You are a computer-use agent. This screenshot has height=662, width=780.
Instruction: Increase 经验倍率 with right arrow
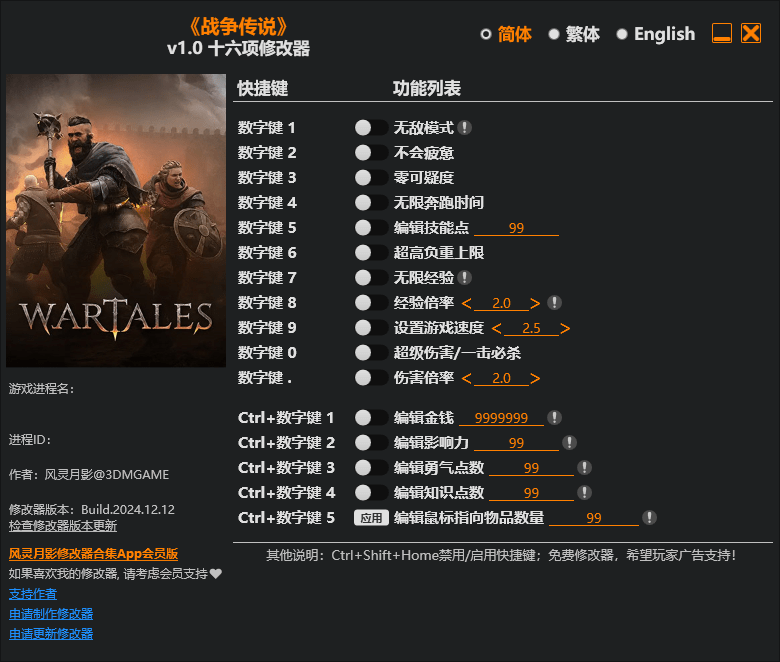(x=535, y=303)
